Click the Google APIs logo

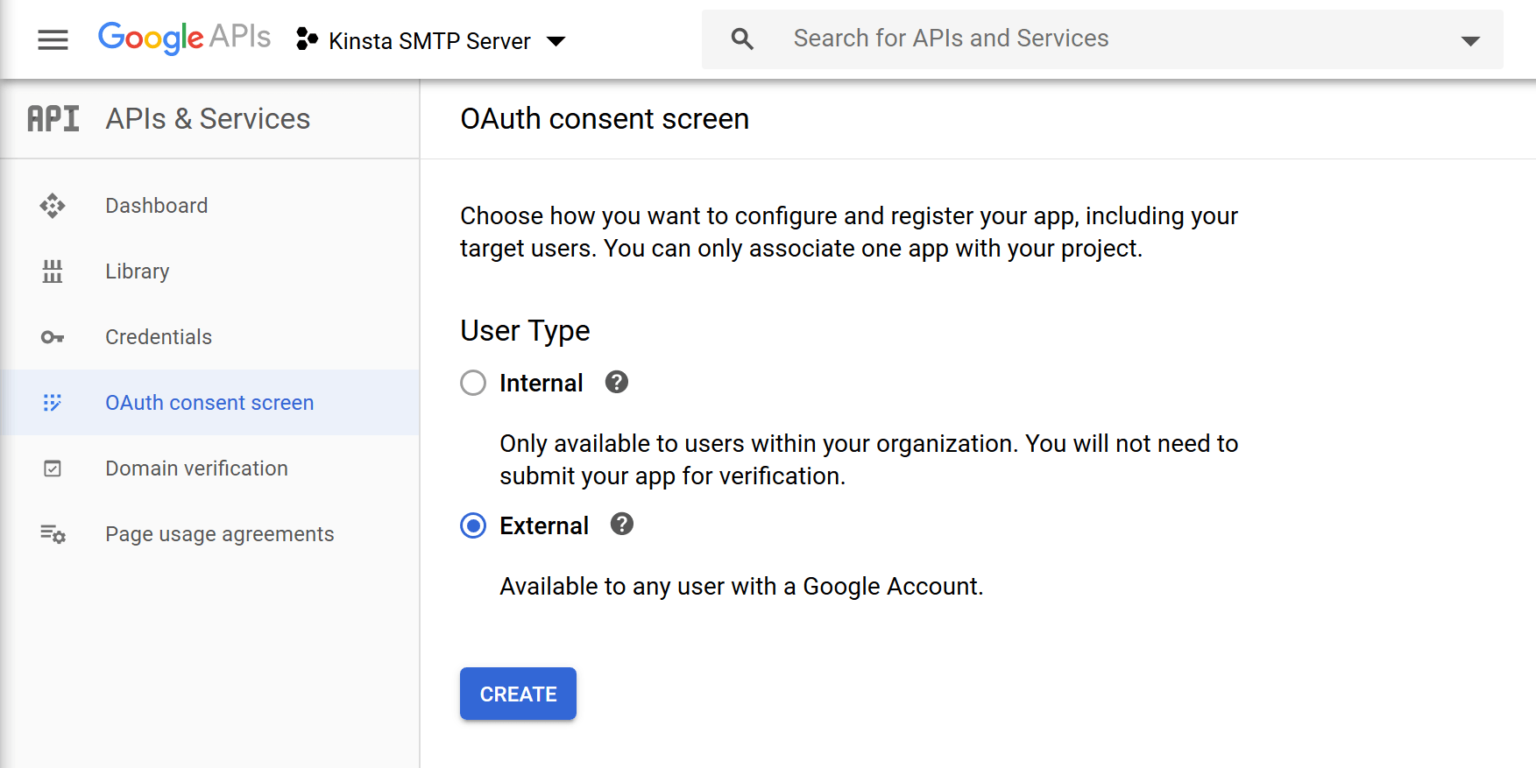point(184,38)
